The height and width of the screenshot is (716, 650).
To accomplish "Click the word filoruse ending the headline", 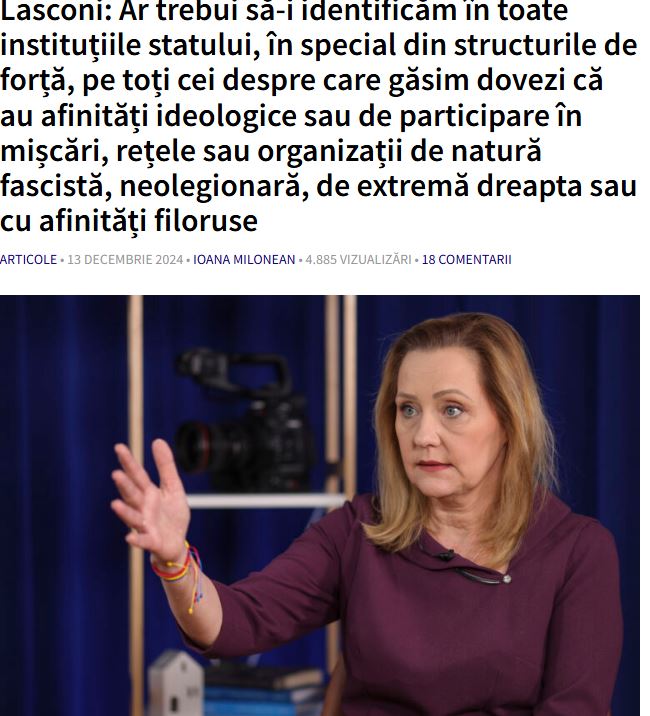I will point(206,221).
